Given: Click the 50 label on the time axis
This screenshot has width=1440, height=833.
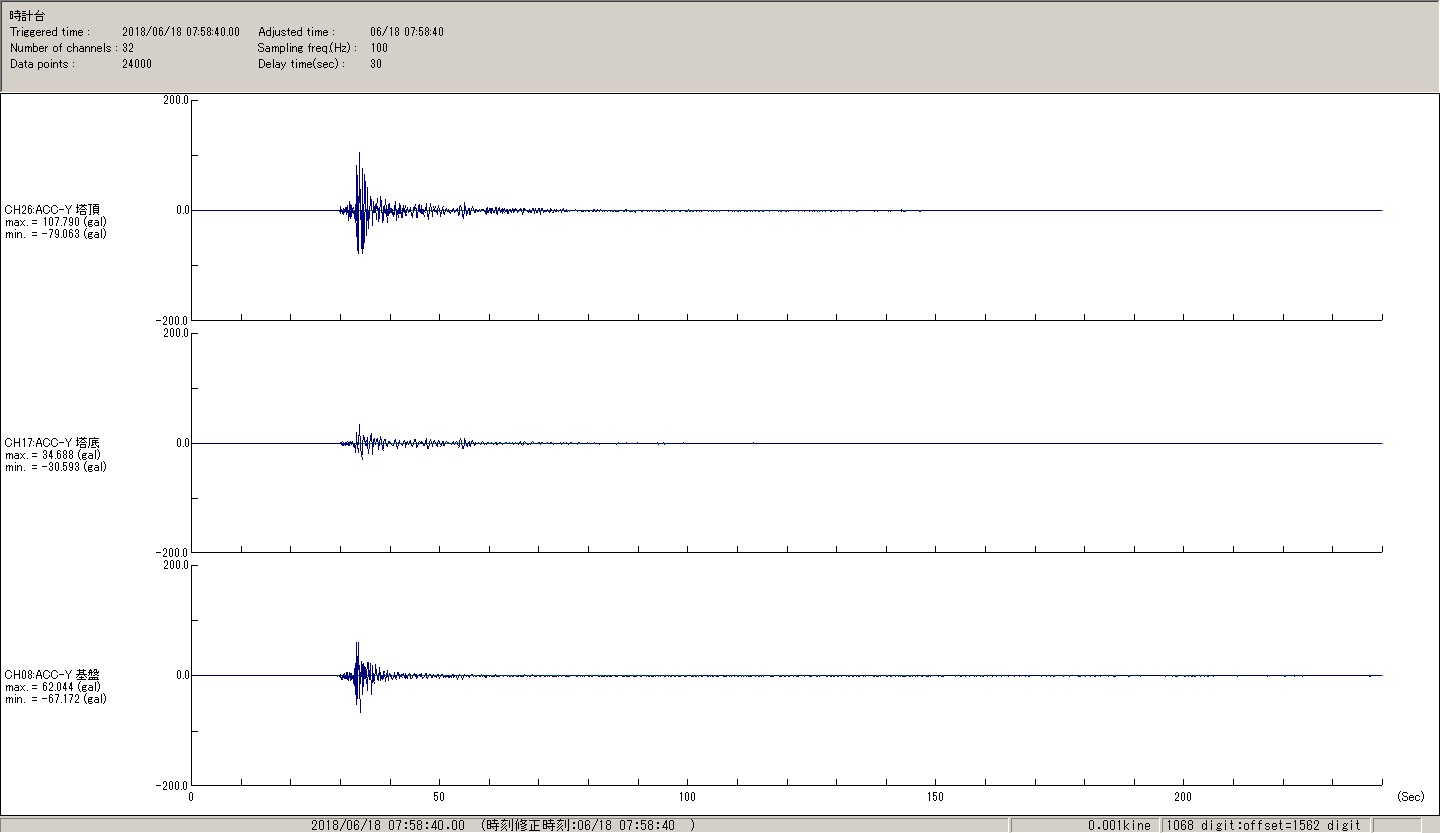Looking at the screenshot, I should 439,797.
